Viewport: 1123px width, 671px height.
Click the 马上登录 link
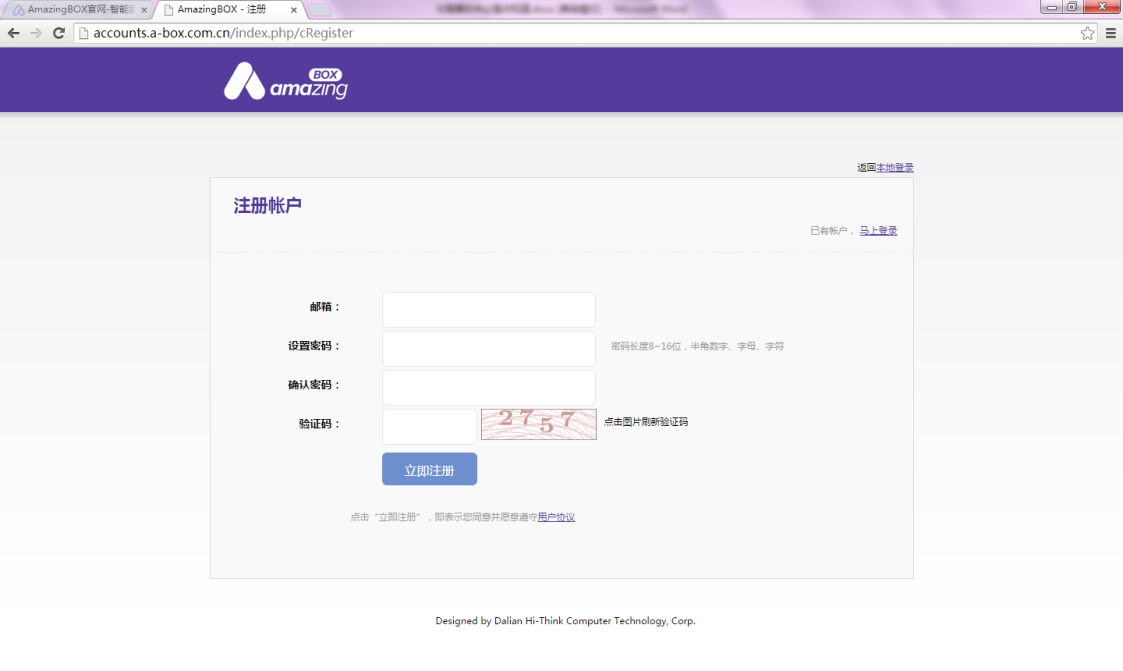(878, 231)
